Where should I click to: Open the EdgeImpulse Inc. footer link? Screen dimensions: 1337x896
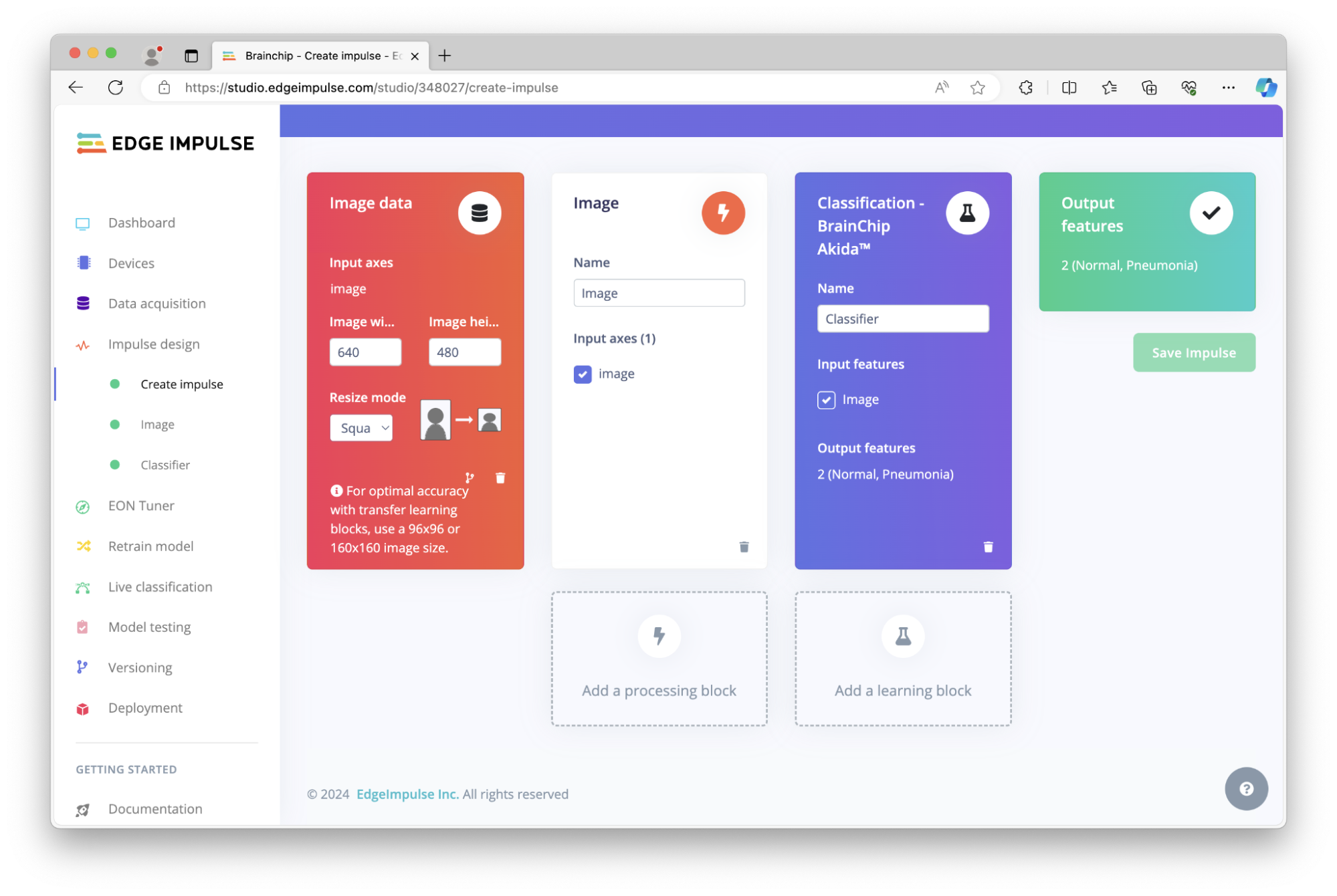[x=407, y=794]
